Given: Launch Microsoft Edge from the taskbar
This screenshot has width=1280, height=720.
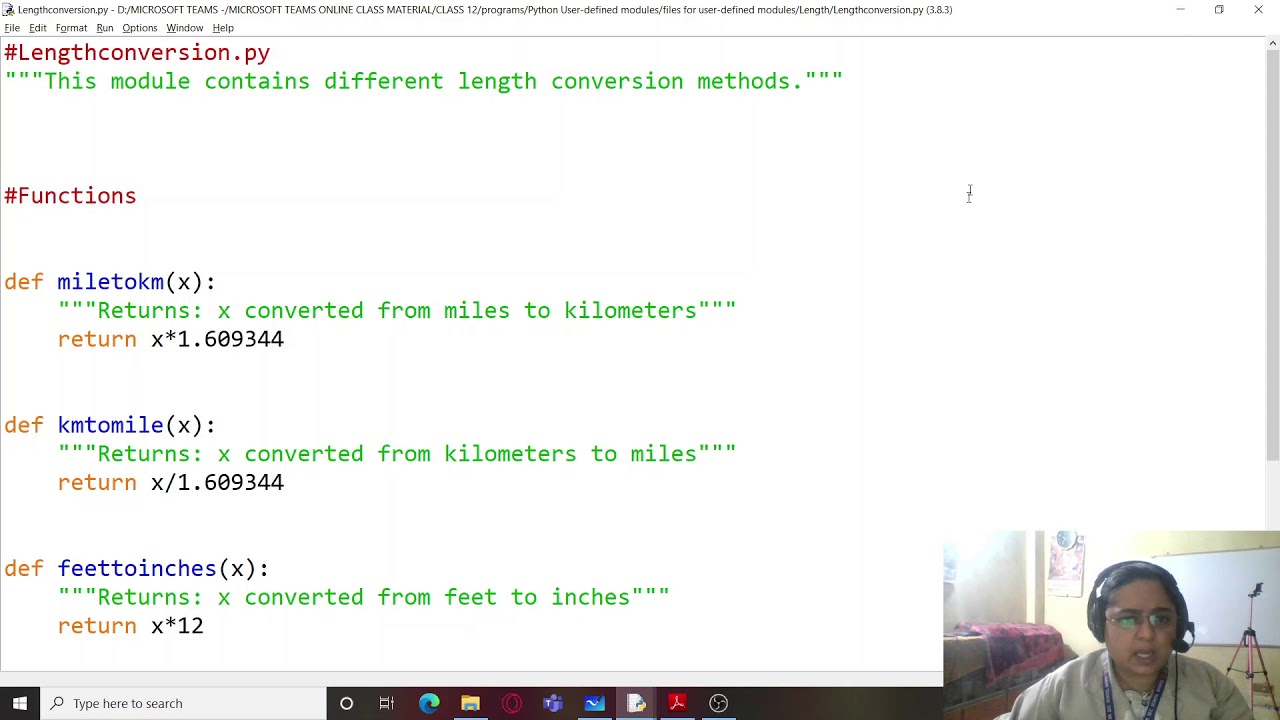Looking at the screenshot, I should tap(429, 703).
